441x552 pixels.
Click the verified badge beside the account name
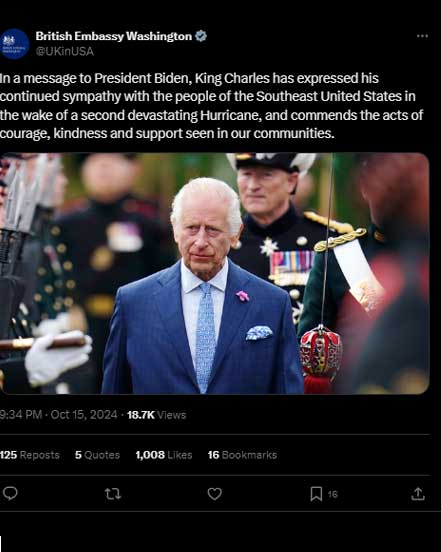pos(201,36)
